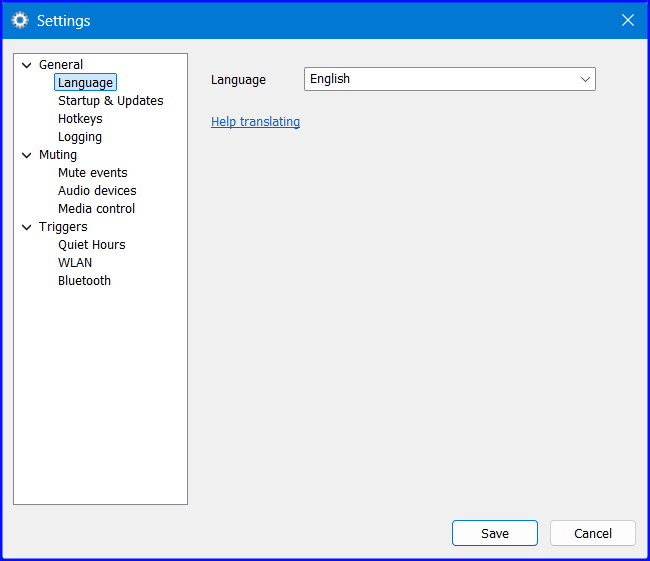
Task: Collapse the Triggers tree section
Action: click(x=27, y=227)
